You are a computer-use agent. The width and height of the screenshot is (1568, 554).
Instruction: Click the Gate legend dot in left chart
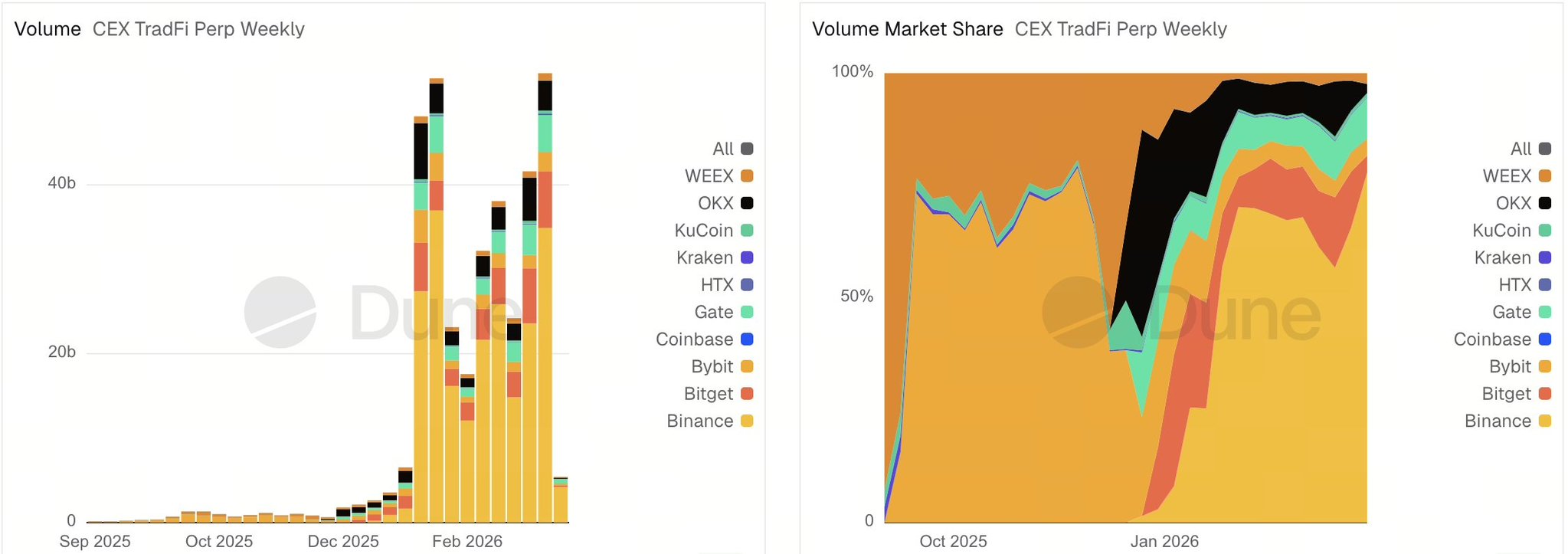point(748,312)
